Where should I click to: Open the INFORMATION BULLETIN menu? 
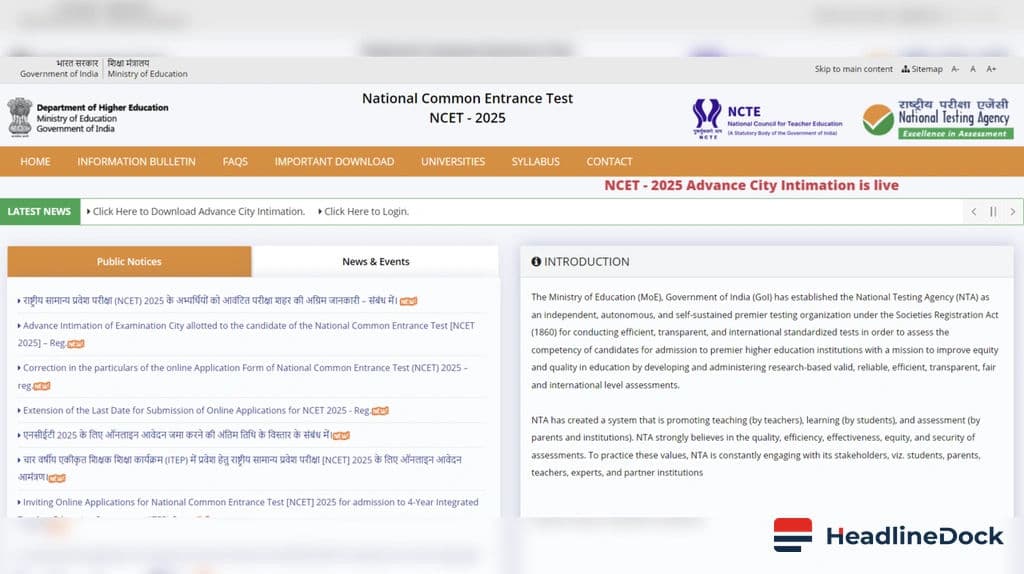pyautogui.click(x=136, y=161)
